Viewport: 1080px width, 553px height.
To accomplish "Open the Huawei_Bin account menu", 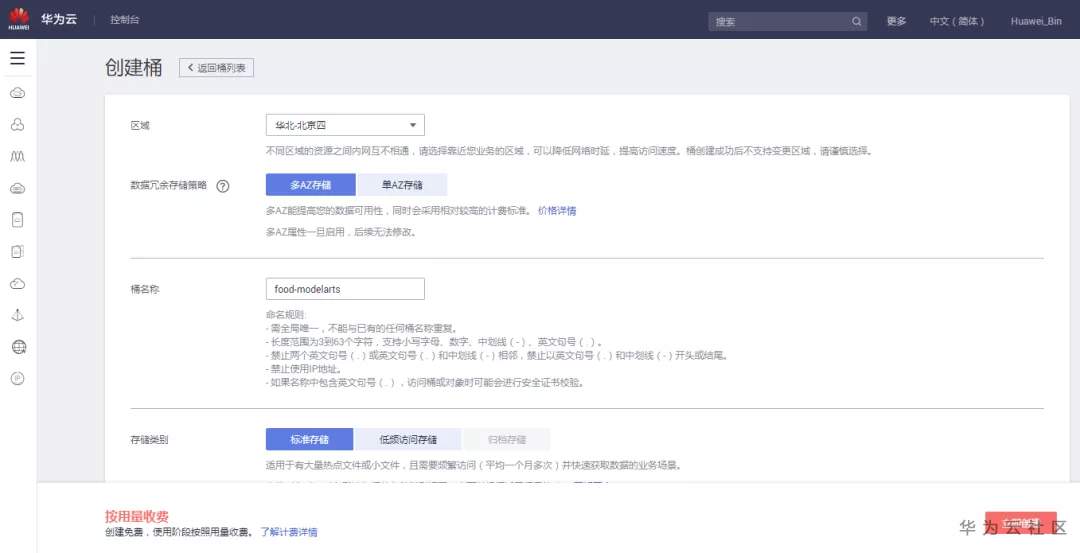I will (x=1036, y=21).
